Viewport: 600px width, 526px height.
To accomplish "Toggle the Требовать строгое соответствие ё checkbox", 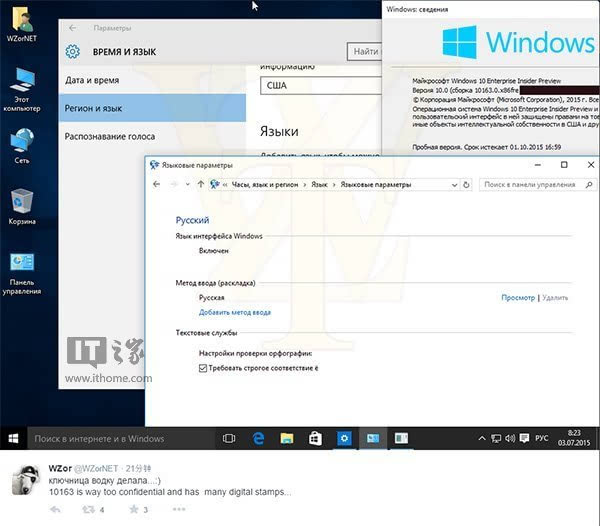I will (204, 369).
